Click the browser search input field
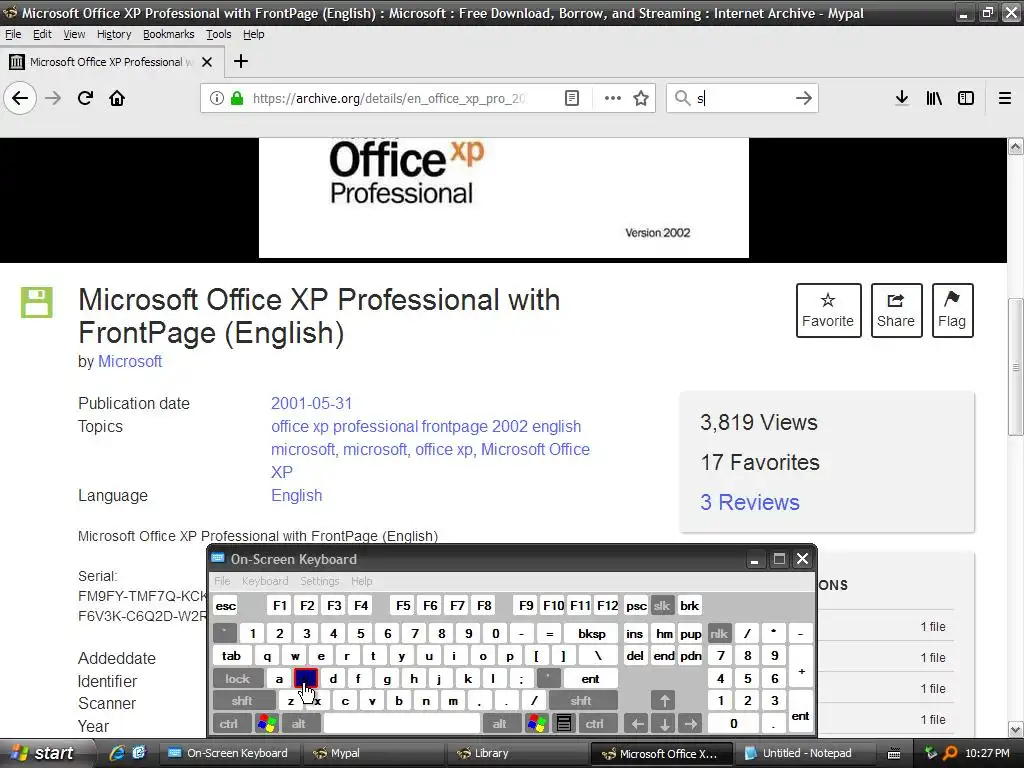This screenshot has height=768, width=1024. point(742,99)
